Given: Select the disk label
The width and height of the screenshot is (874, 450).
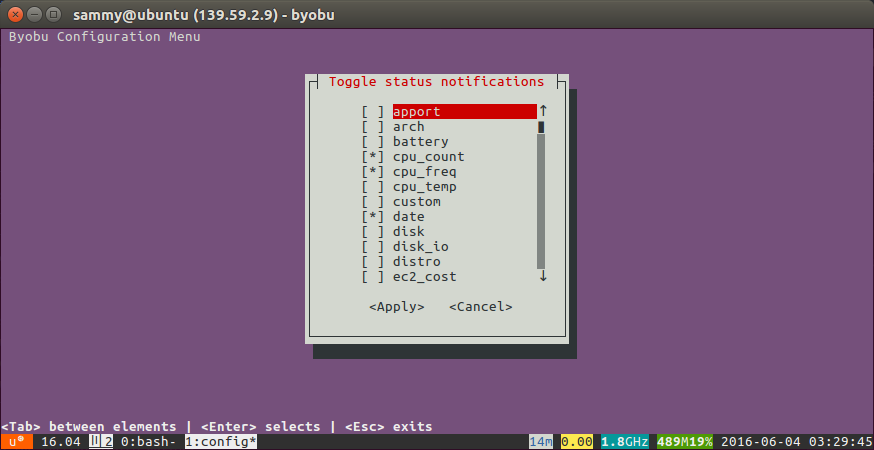Looking at the screenshot, I should pos(409,232).
